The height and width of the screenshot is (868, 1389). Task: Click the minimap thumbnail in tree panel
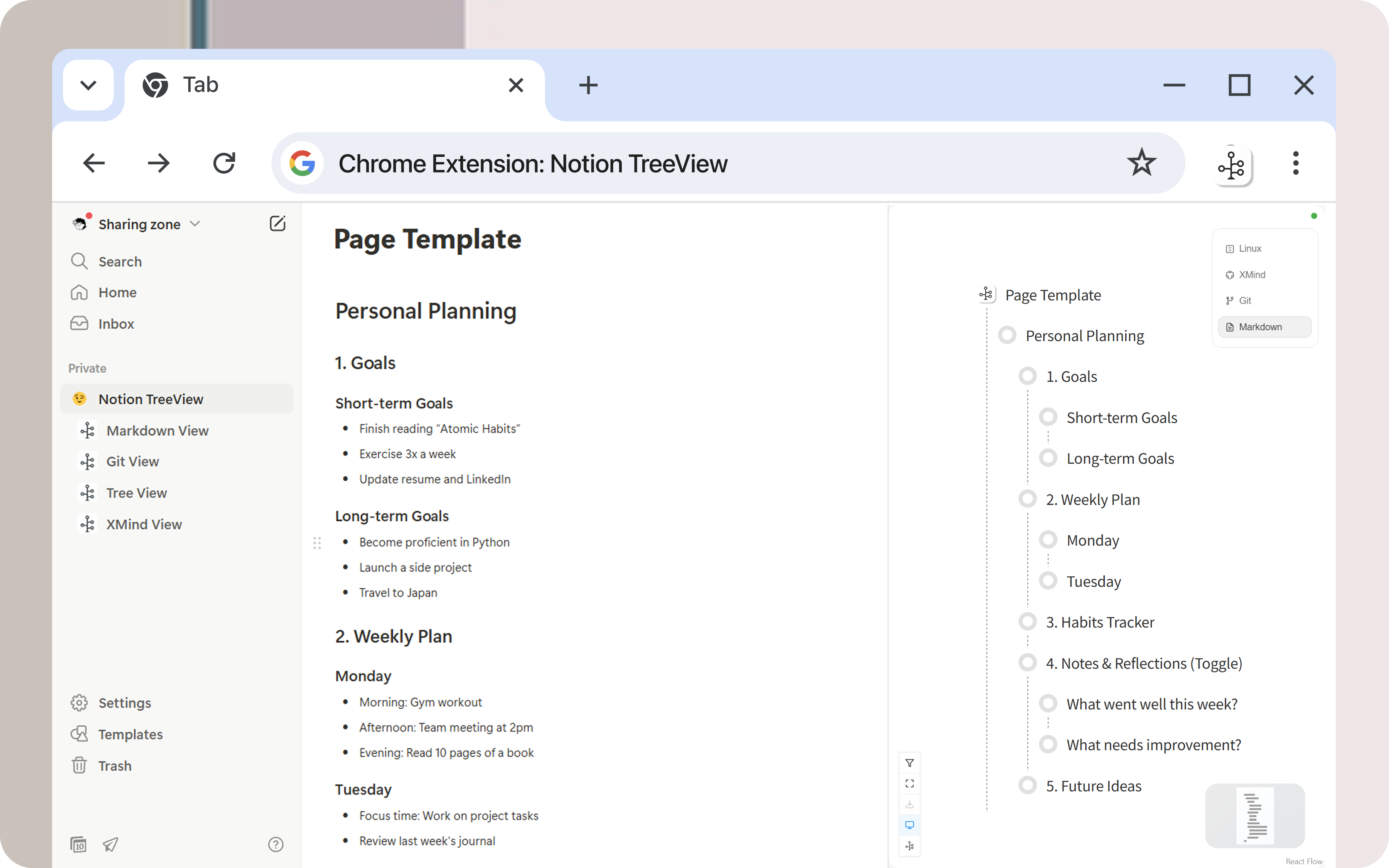pos(1255,815)
